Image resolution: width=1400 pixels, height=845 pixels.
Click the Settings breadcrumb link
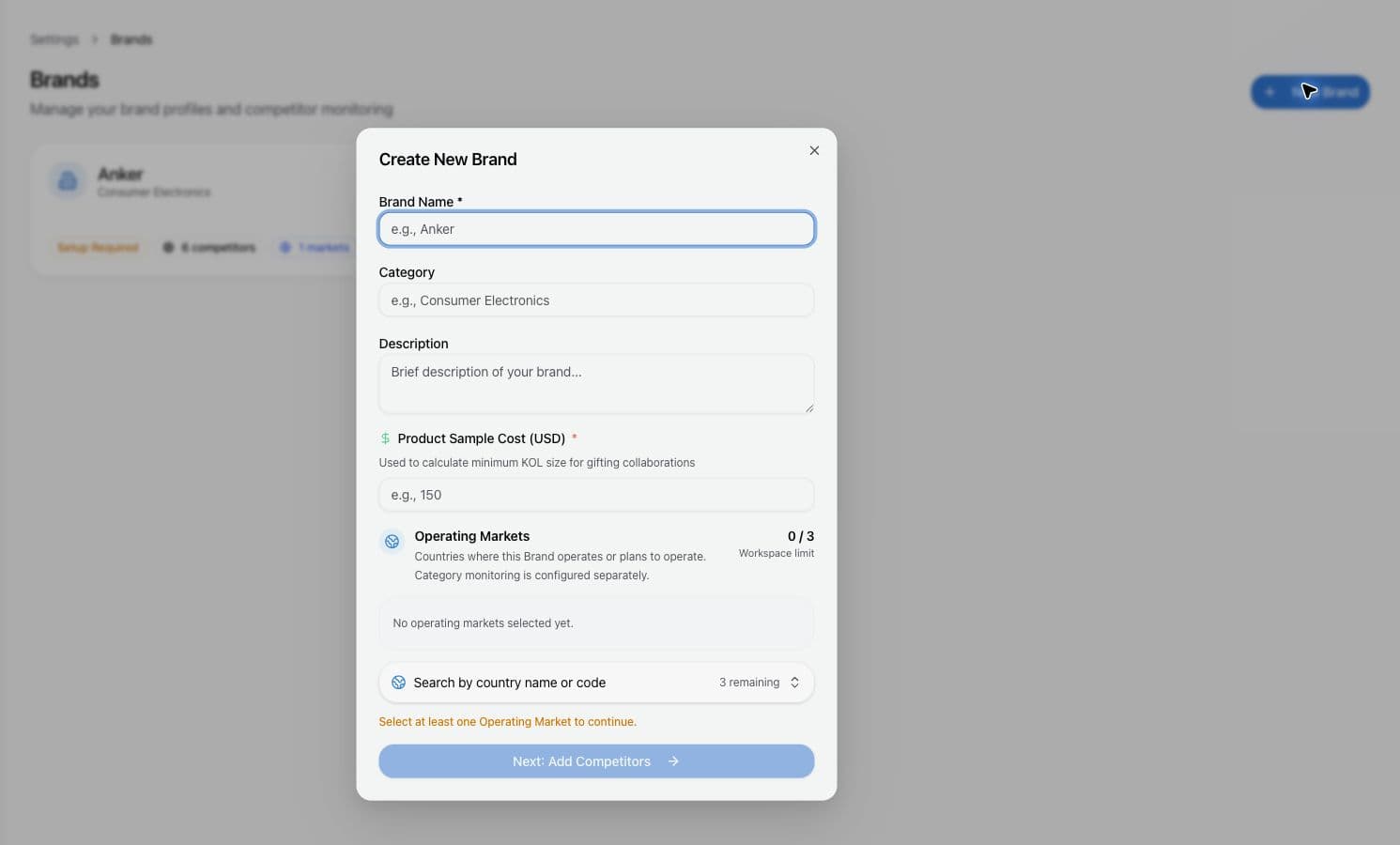point(54,39)
